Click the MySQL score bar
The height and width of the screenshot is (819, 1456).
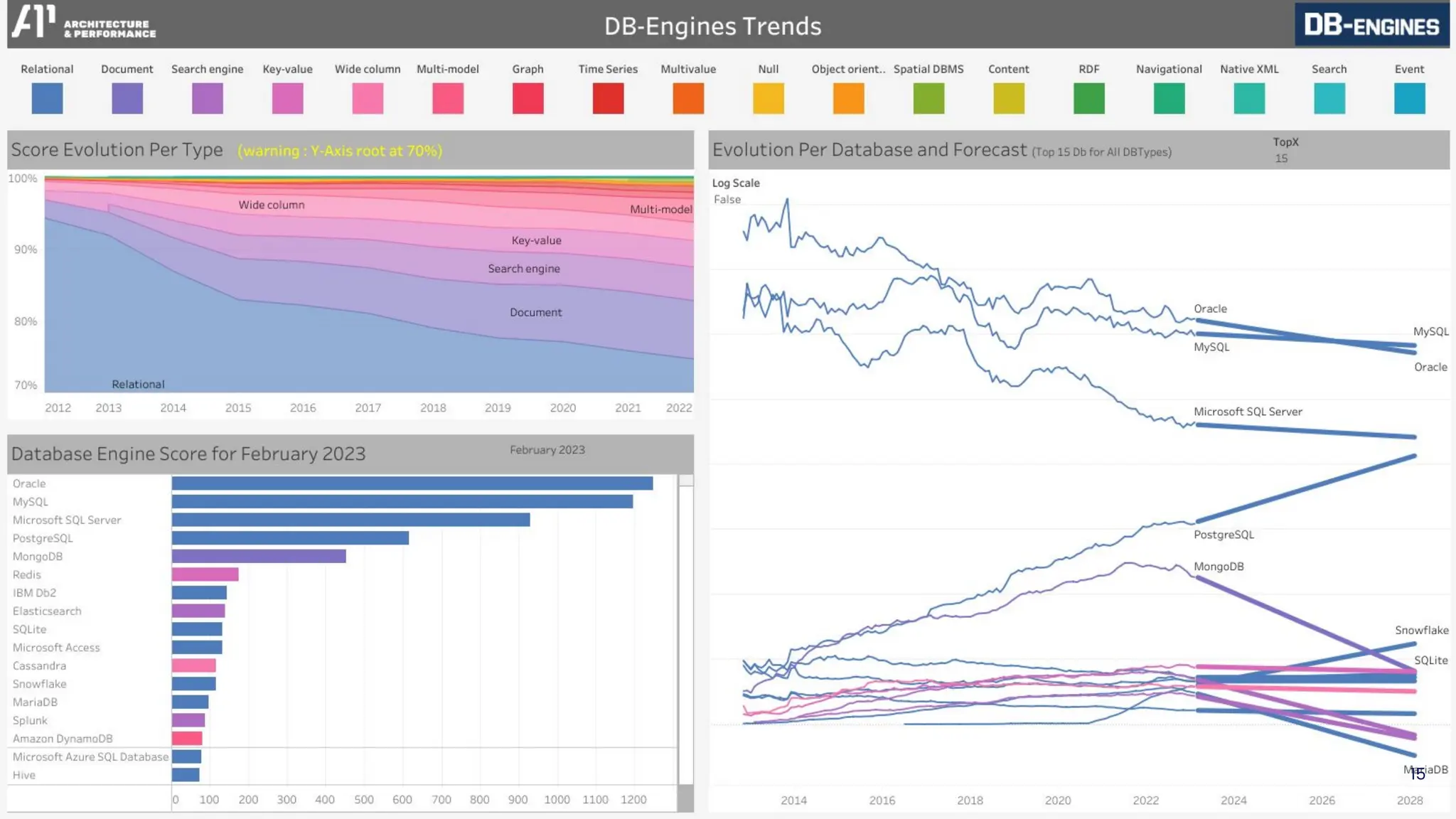coord(402,502)
